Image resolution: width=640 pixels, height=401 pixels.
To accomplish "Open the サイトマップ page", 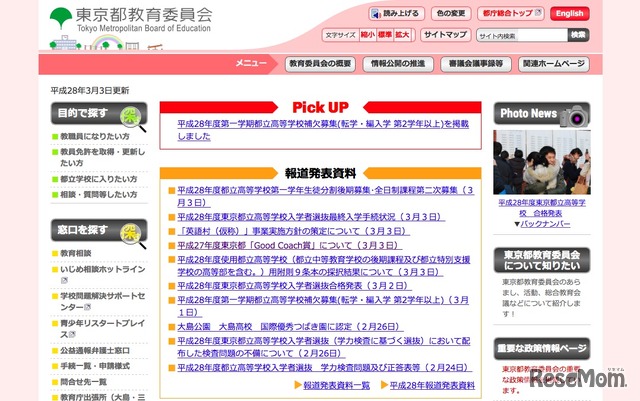I will (445, 35).
